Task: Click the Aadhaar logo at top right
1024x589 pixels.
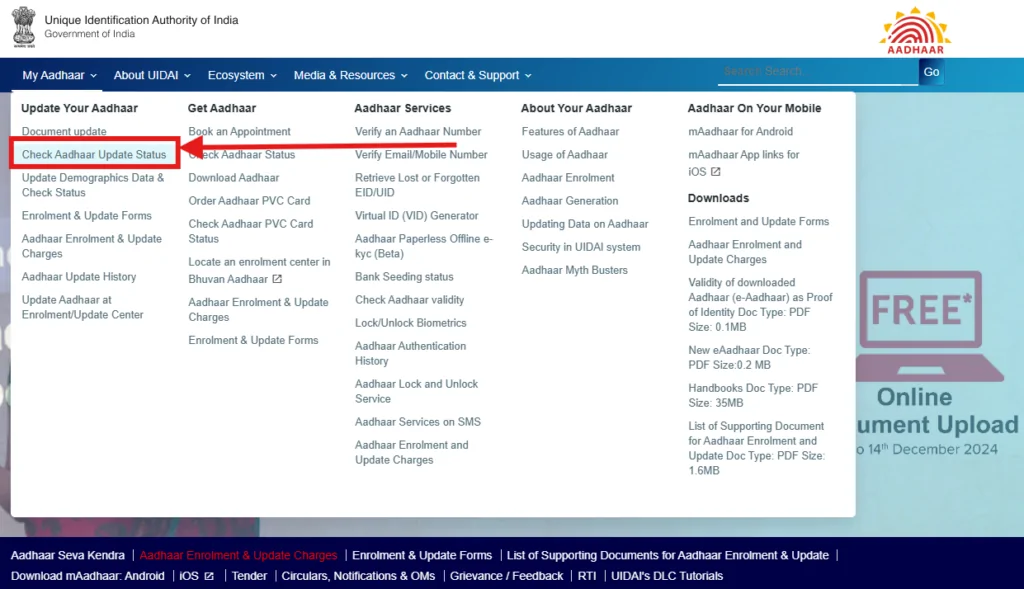Action: tap(914, 31)
